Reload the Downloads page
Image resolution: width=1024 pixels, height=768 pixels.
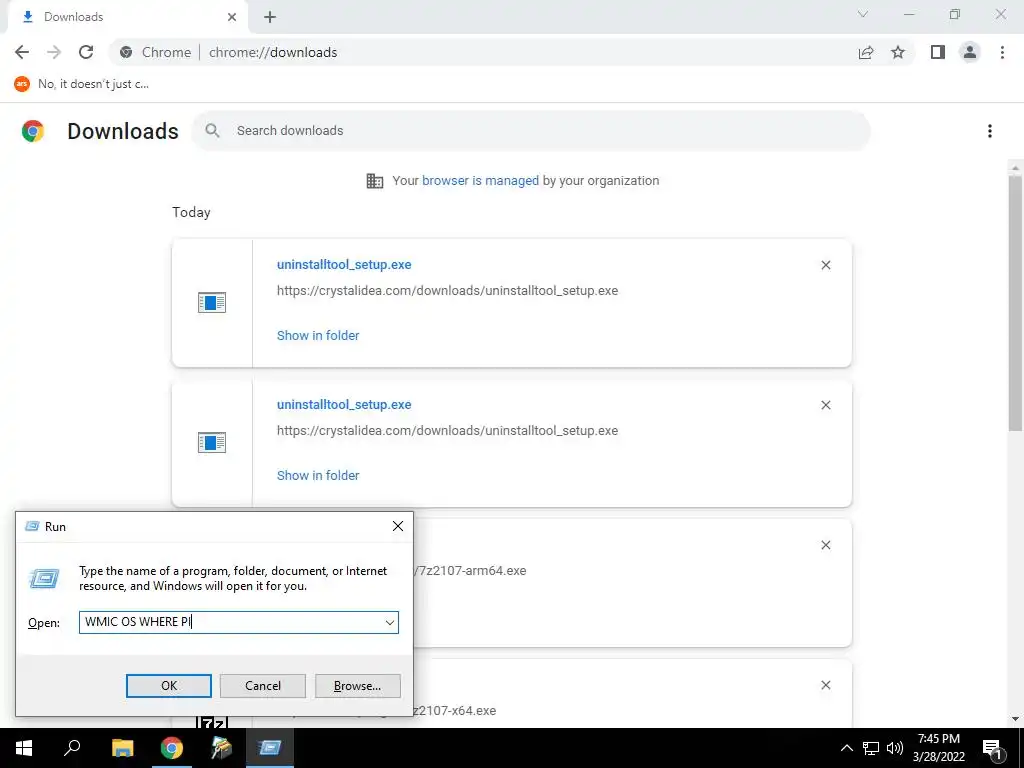(86, 52)
